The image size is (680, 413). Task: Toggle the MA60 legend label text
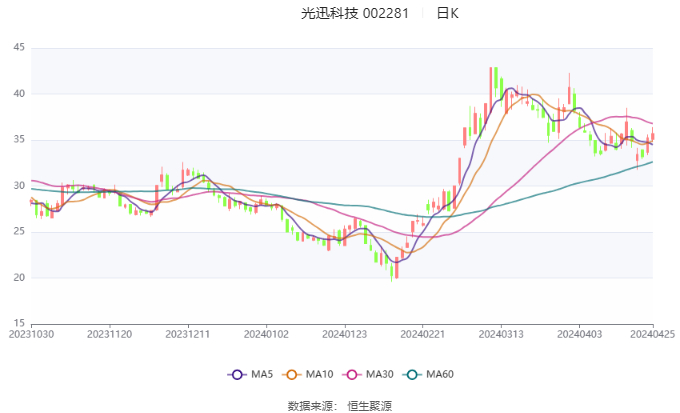coord(440,374)
